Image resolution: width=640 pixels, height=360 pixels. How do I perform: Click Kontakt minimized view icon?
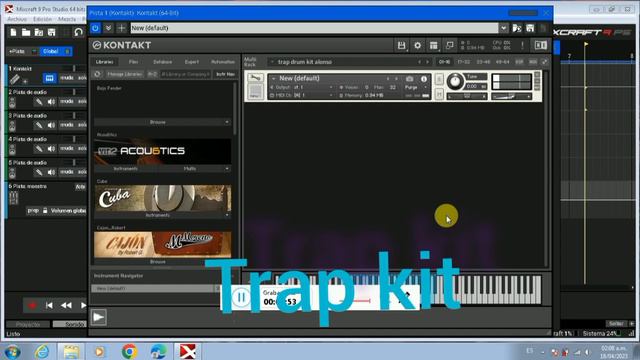click(x=449, y=45)
